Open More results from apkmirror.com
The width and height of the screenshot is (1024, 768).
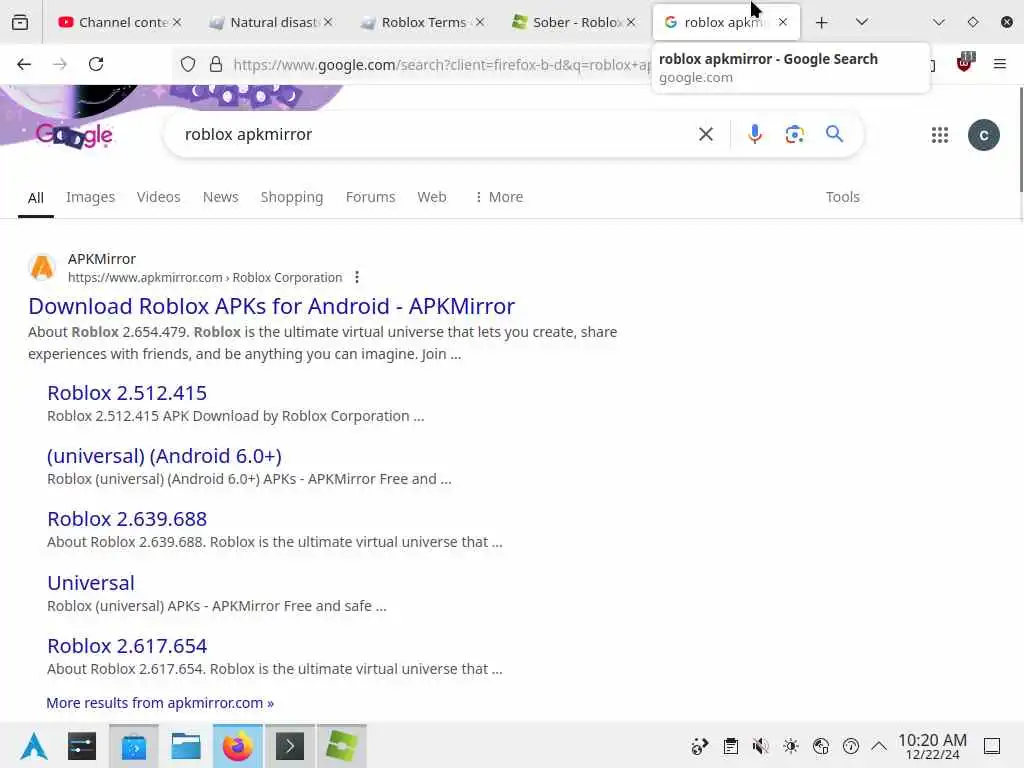160,703
